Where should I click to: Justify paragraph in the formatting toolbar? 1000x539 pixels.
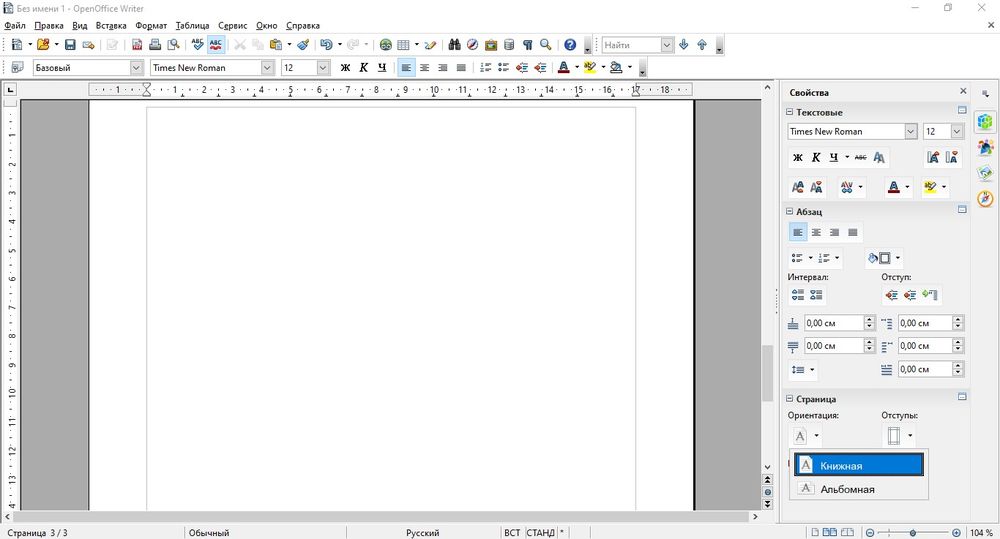(461, 68)
